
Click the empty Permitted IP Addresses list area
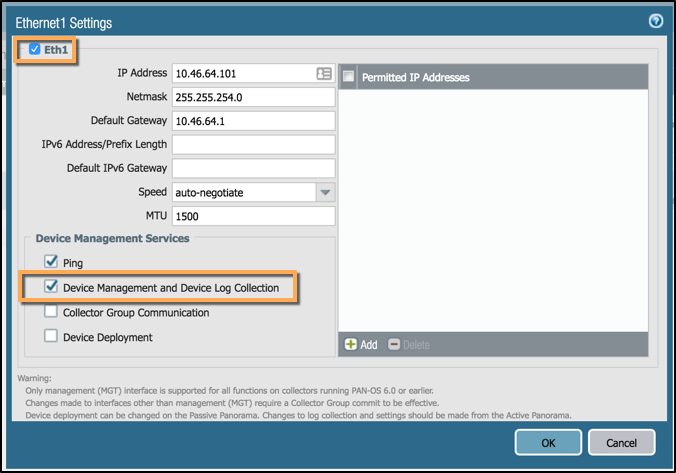pos(493,210)
